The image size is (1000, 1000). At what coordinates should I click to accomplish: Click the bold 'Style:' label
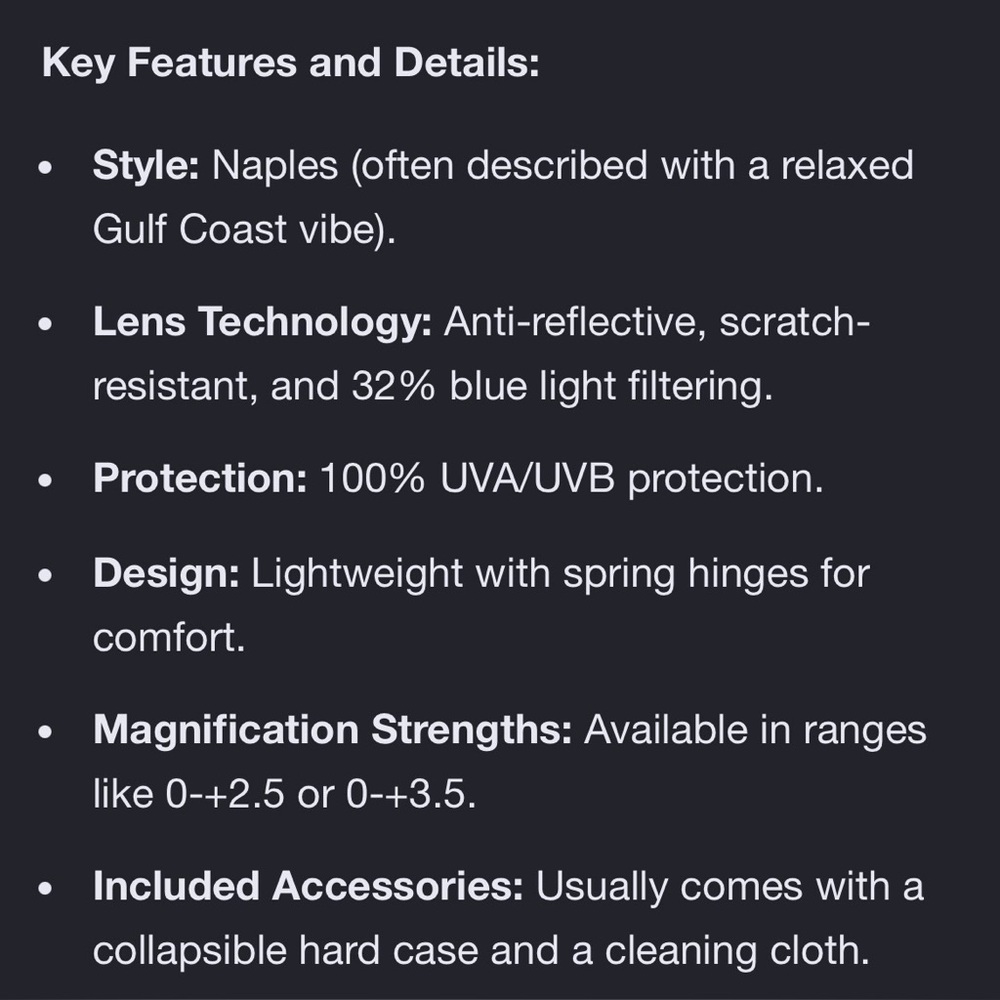click(146, 165)
